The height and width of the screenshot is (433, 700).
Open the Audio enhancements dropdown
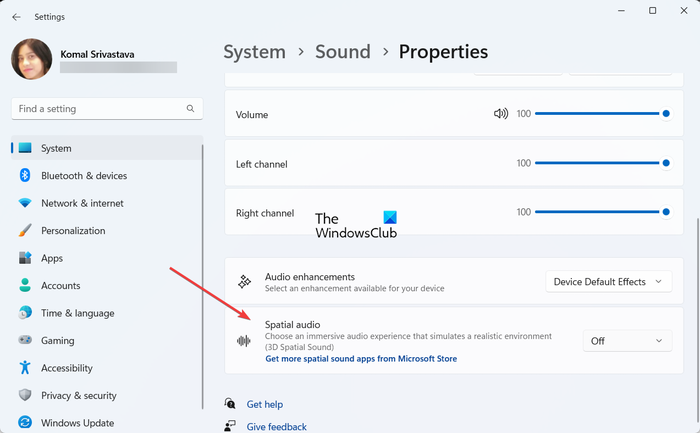[608, 282]
